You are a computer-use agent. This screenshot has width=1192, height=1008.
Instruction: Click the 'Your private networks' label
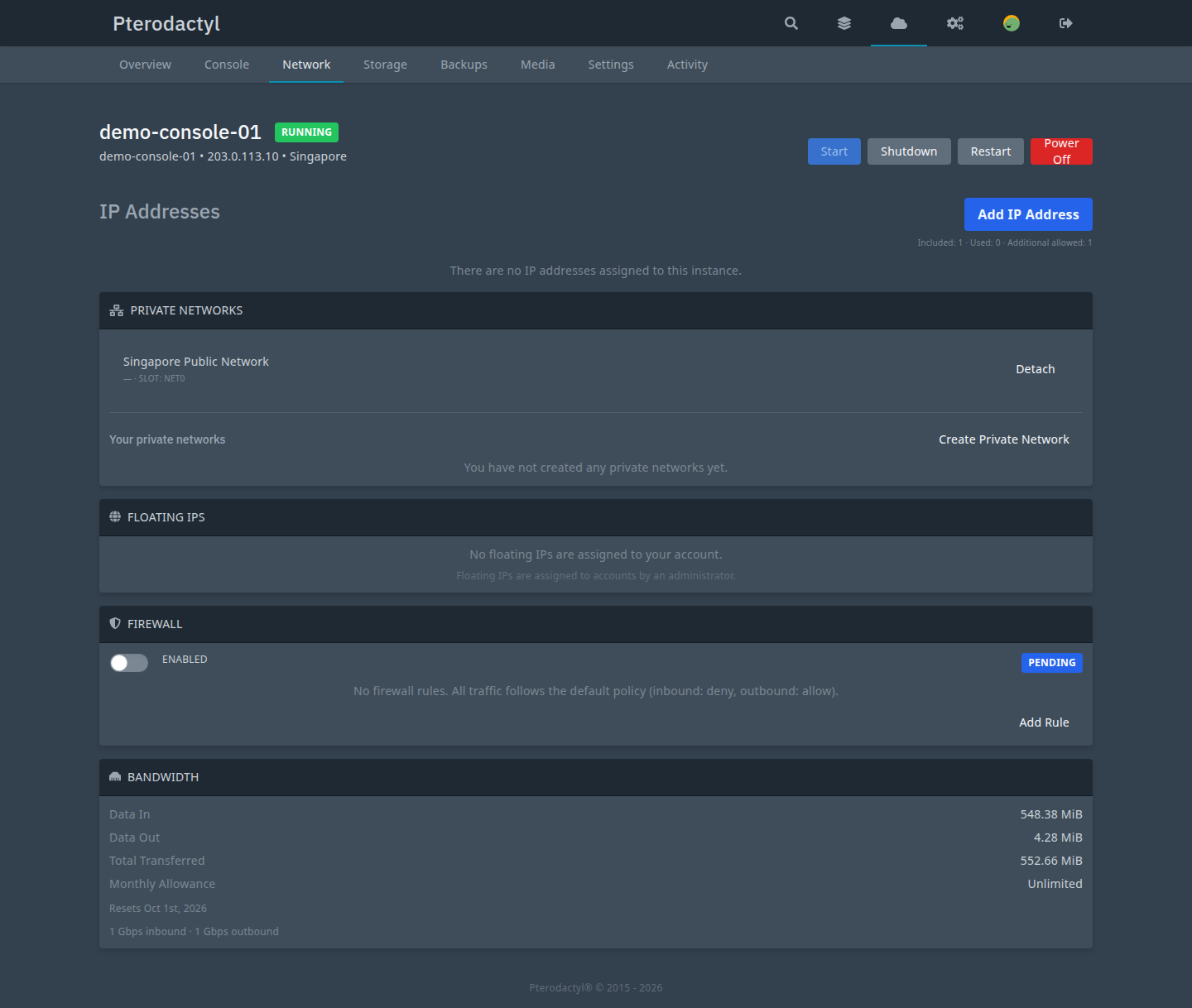[167, 439]
